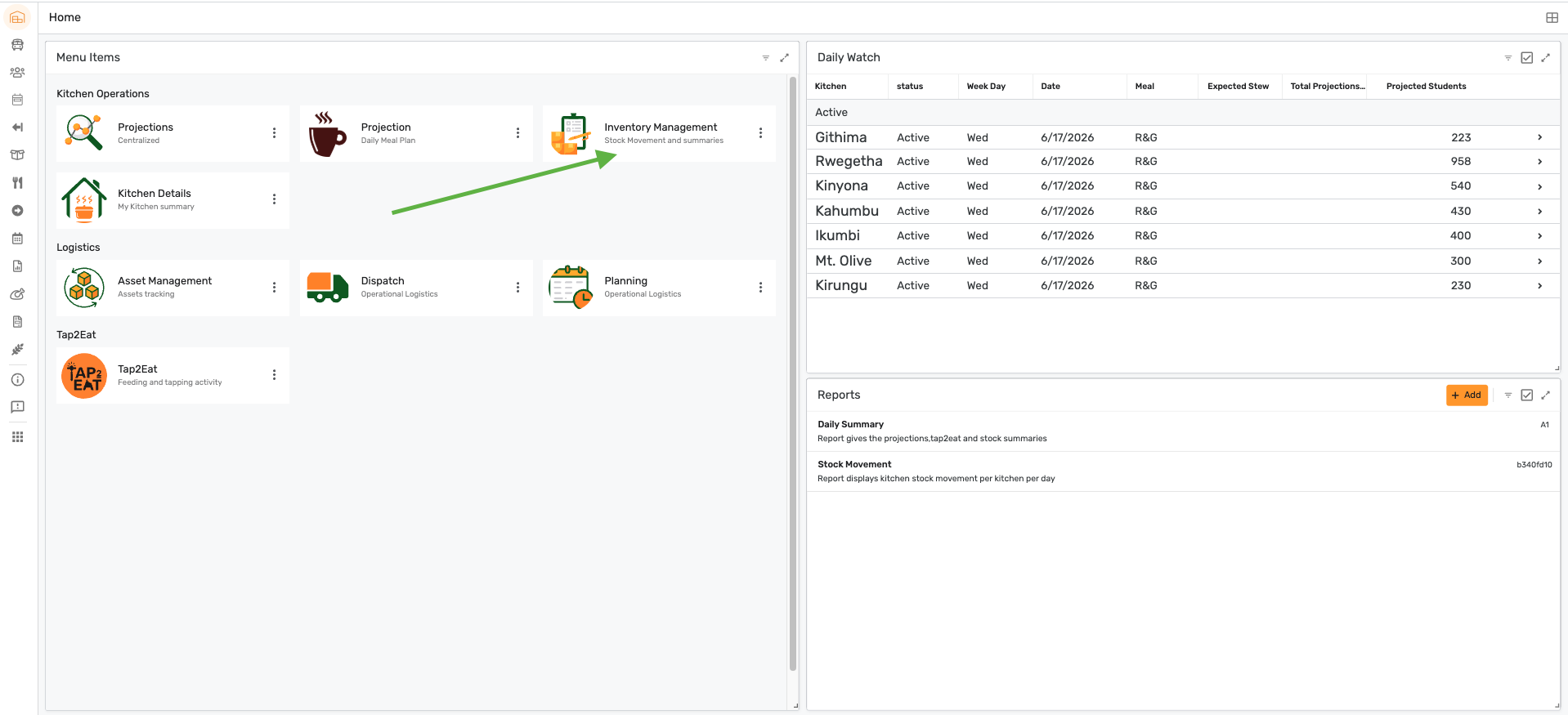
Task: Click the Add report button
Action: [1467, 395]
